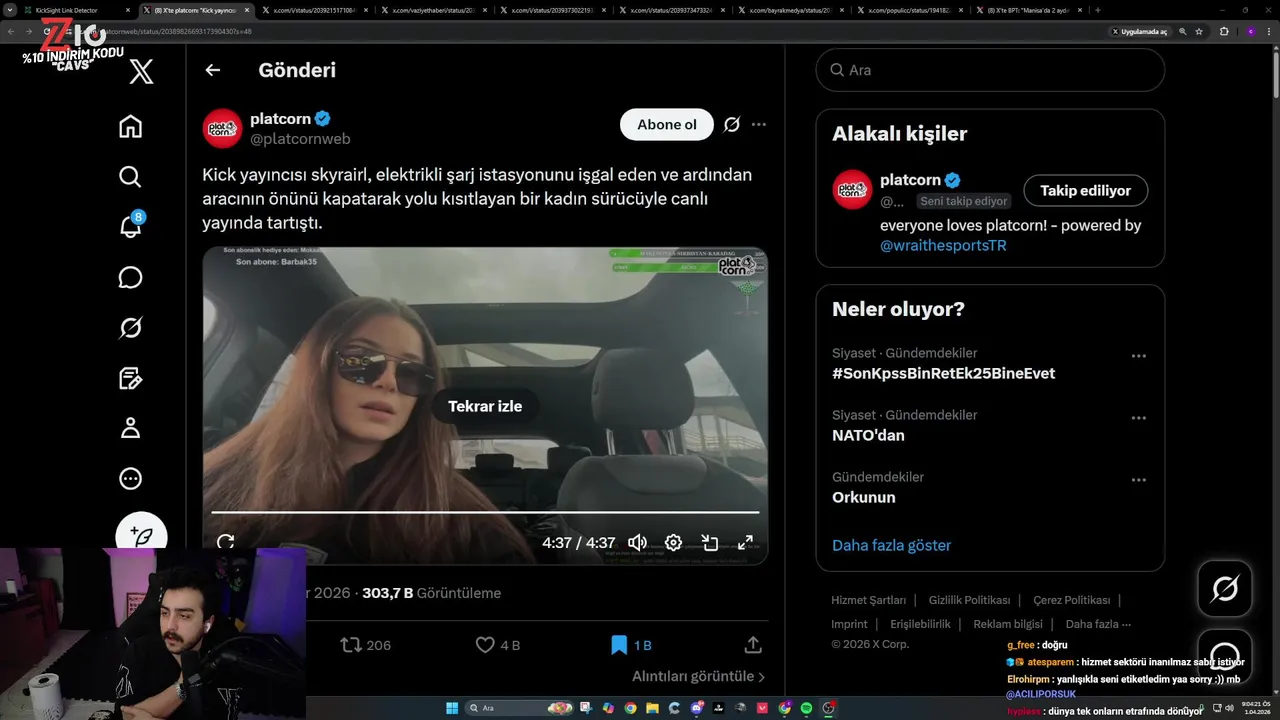This screenshot has height=720, width=1280.
Task: Open the floating Grok button at right
Action: coord(1225,589)
